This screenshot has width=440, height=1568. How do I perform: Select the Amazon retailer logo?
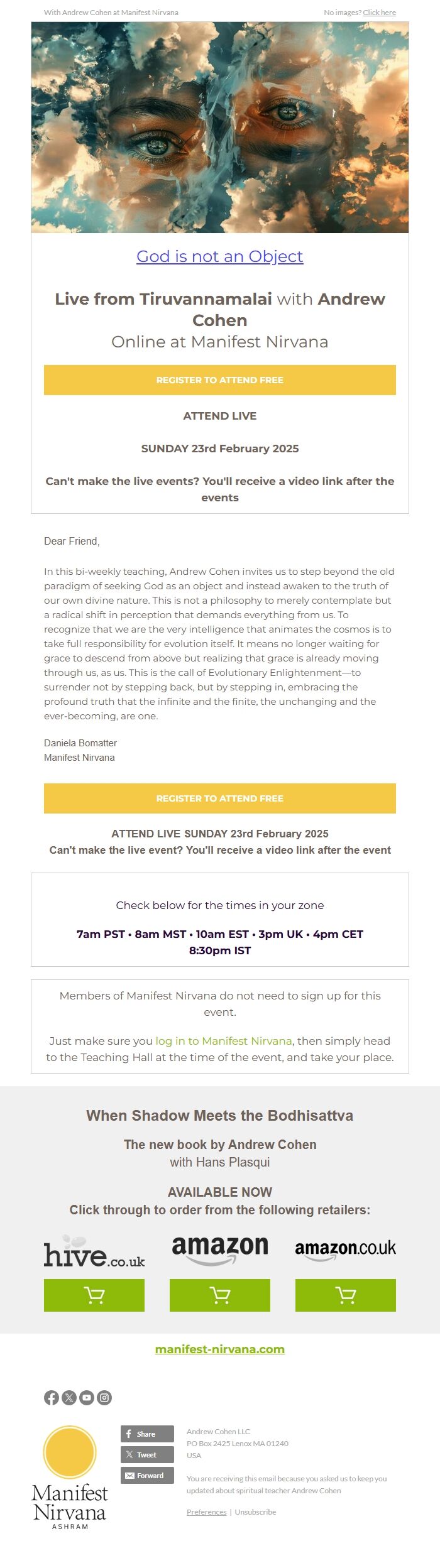tap(219, 1247)
